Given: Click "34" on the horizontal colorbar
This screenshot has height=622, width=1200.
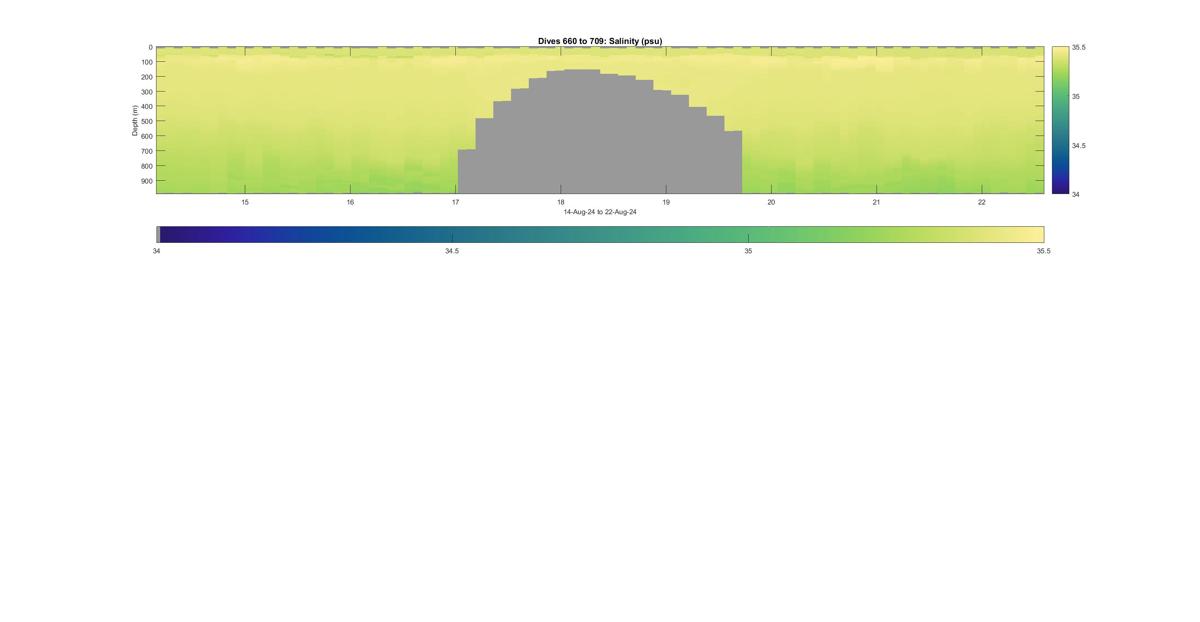Looking at the screenshot, I should (x=156, y=251).
